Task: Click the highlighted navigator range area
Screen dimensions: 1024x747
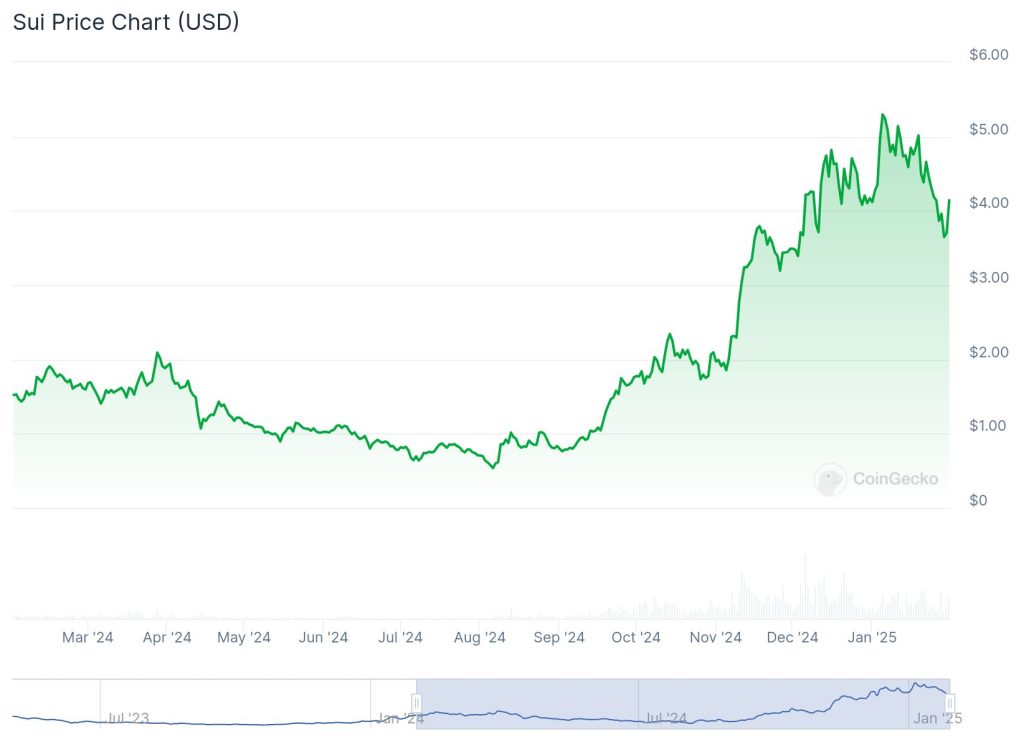Action: point(683,704)
